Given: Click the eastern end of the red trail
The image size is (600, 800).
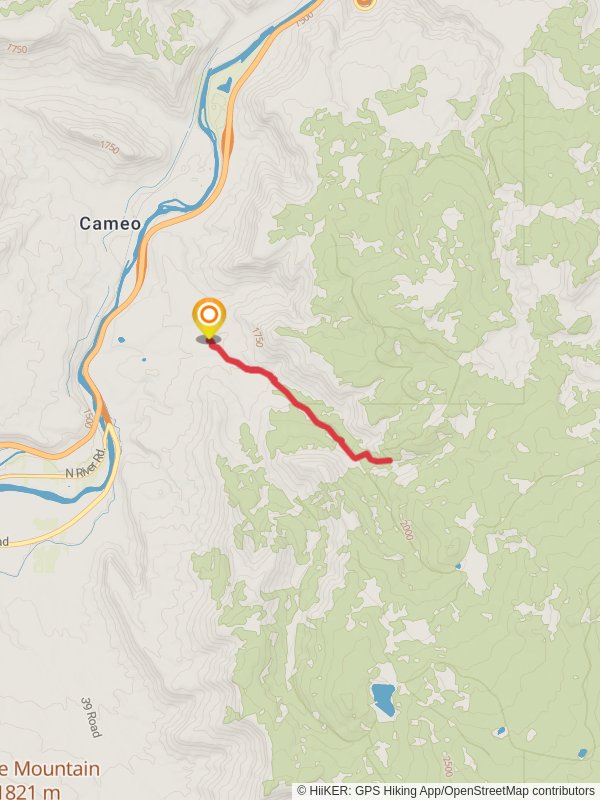Looking at the screenshot, I should pyautogui.click(x=389, y=461).
